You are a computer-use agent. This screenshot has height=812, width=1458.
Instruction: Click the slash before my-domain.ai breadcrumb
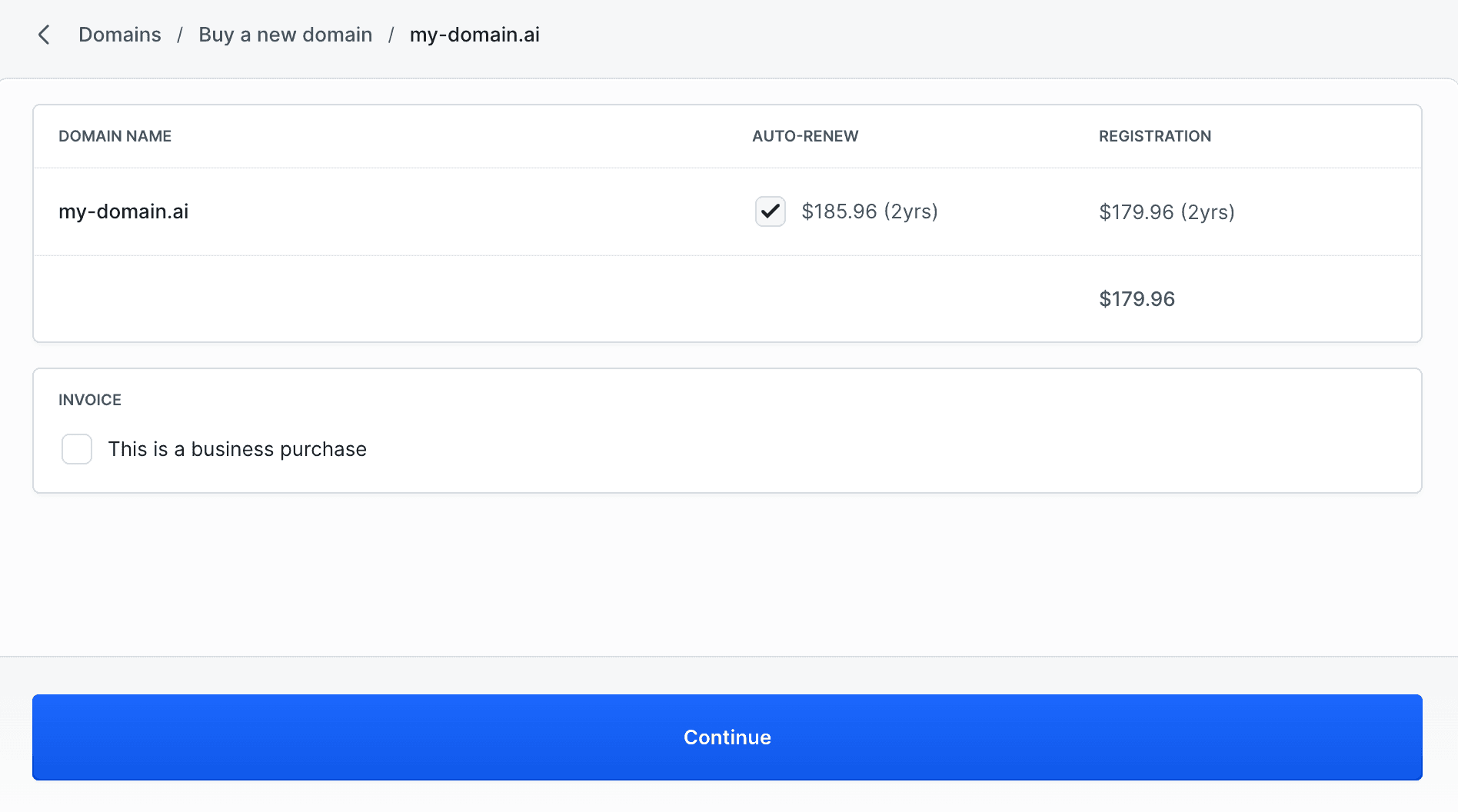[391, 35]
